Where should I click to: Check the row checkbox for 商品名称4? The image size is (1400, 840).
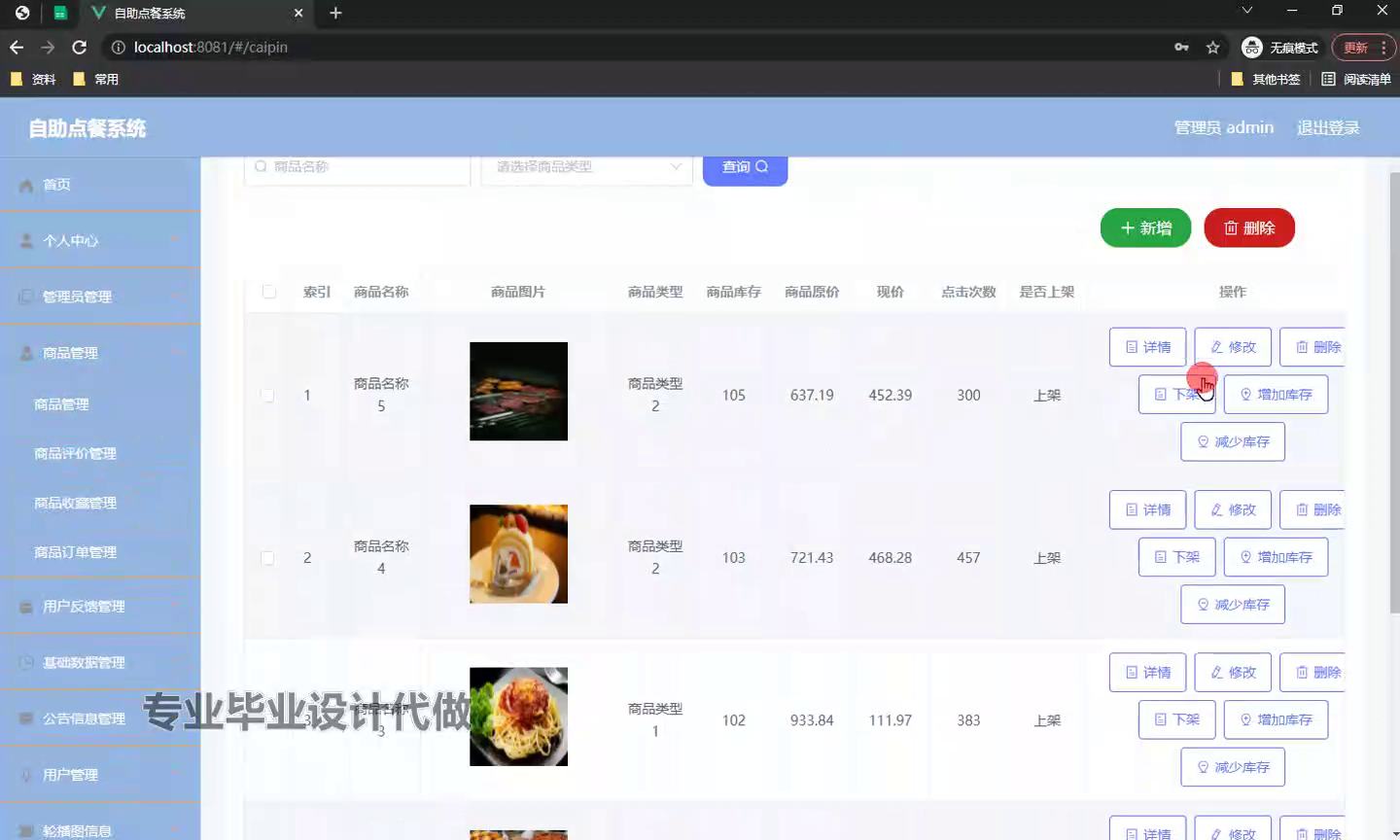pos(267,558)
